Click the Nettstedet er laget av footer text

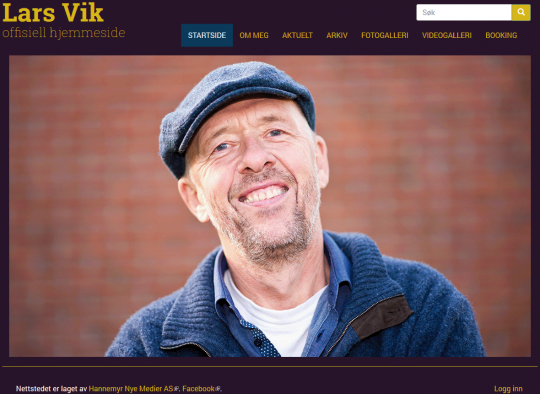pyautogui.click(x=51, y=389)
